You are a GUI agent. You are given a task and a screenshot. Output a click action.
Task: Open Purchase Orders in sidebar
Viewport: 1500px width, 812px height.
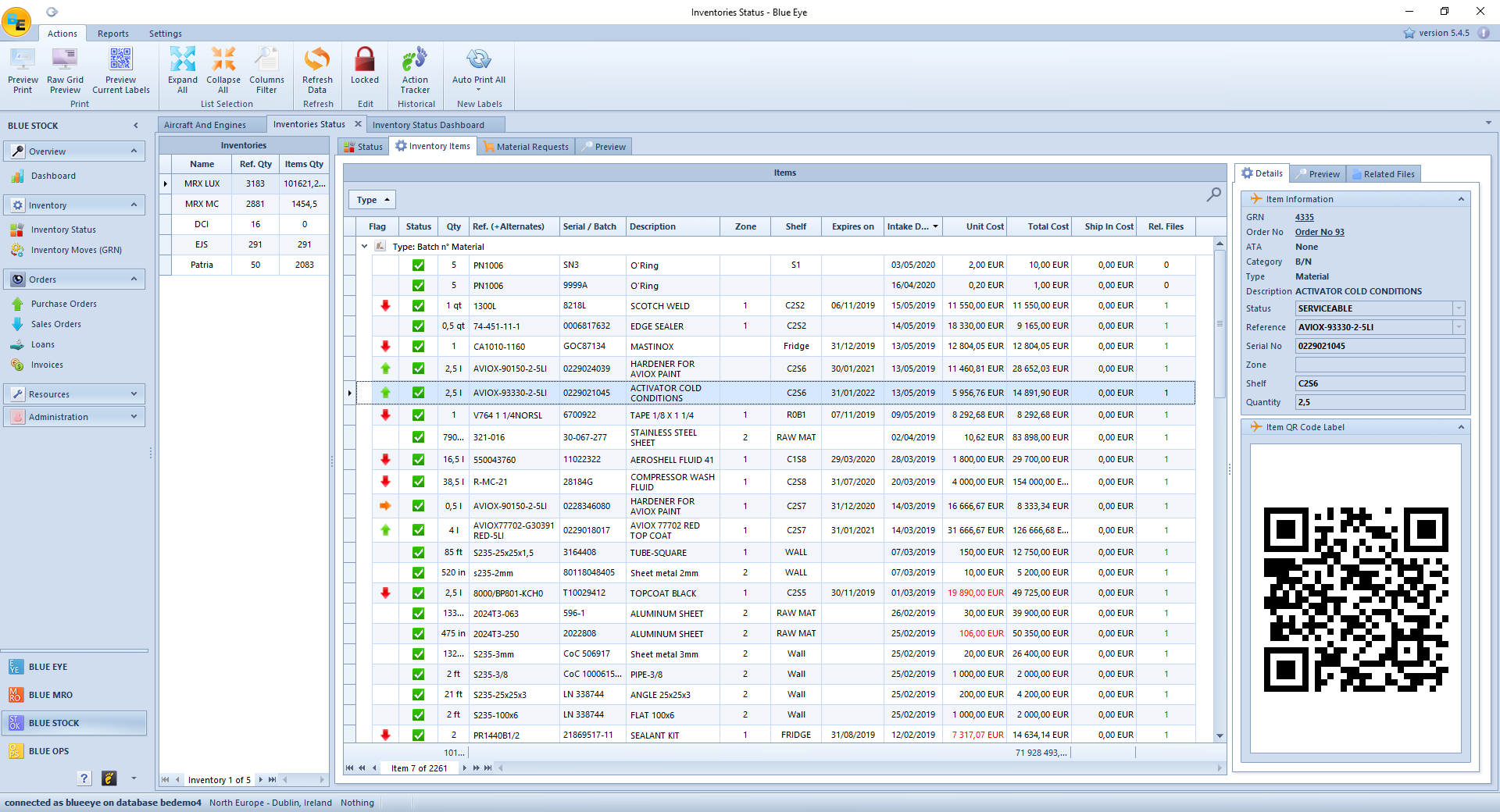[x=64, y=304]
